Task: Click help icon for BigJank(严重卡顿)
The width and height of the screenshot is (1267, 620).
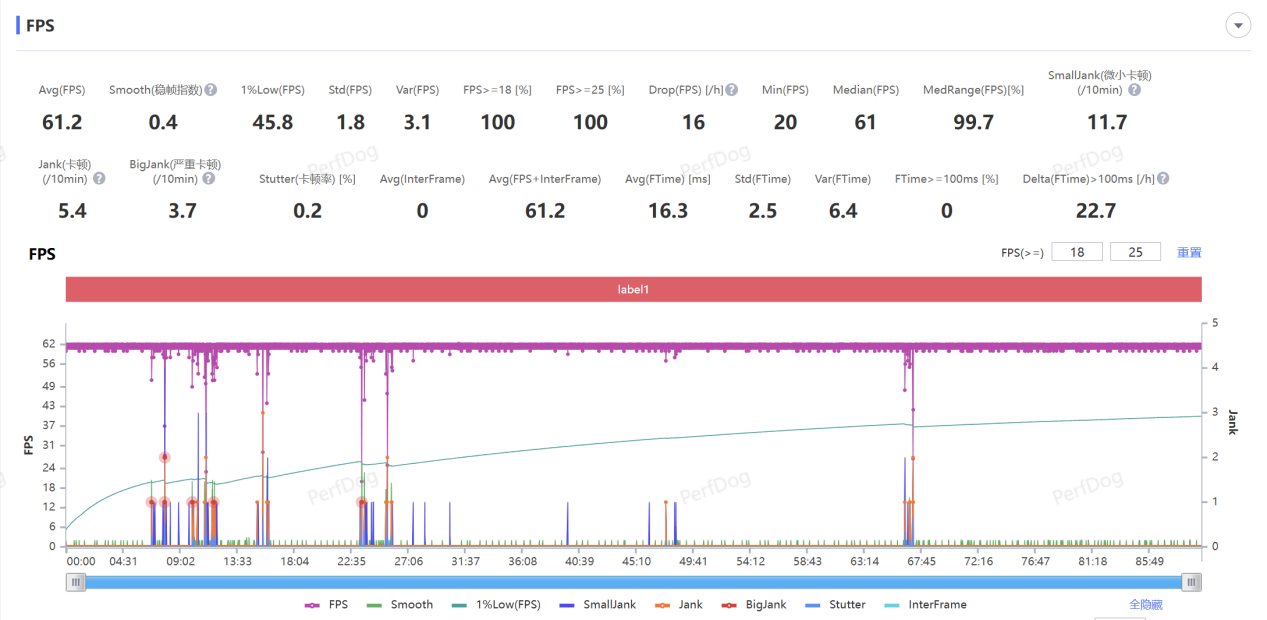Action: 208,179
